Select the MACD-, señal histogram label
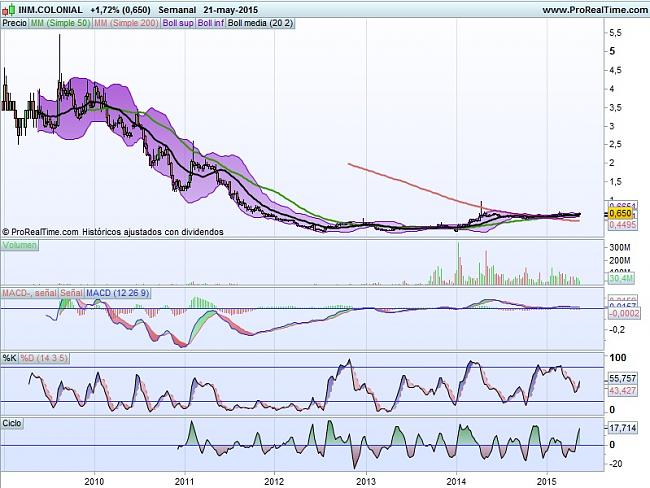Screen dimensions: 650x488 click(30, 293)
